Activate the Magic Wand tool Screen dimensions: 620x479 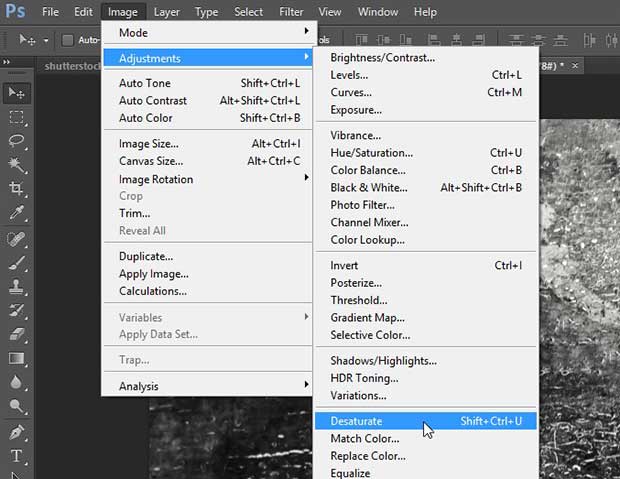click(17, 165)
